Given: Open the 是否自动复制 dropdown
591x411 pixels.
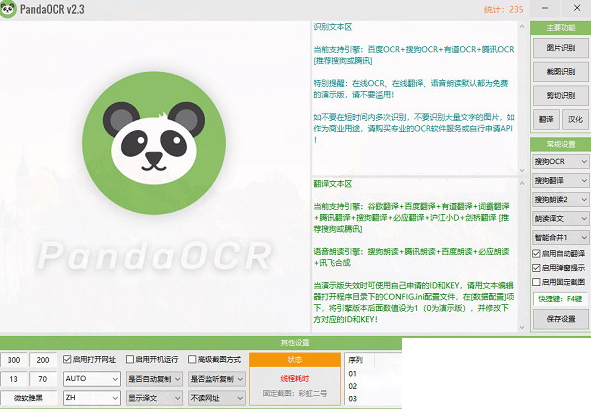Looking at the screenshot, I should pos(154,379).
